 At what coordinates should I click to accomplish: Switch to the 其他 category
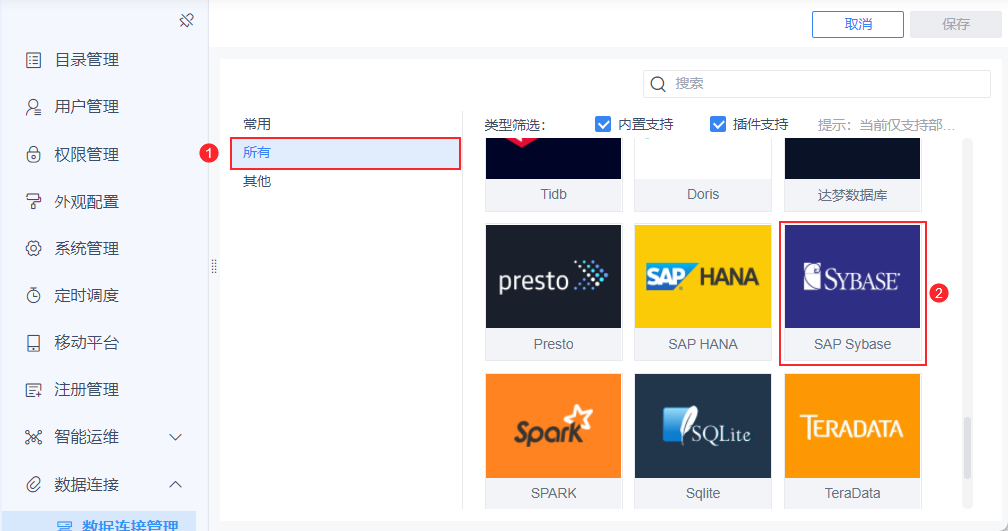[x=257, y=181]
